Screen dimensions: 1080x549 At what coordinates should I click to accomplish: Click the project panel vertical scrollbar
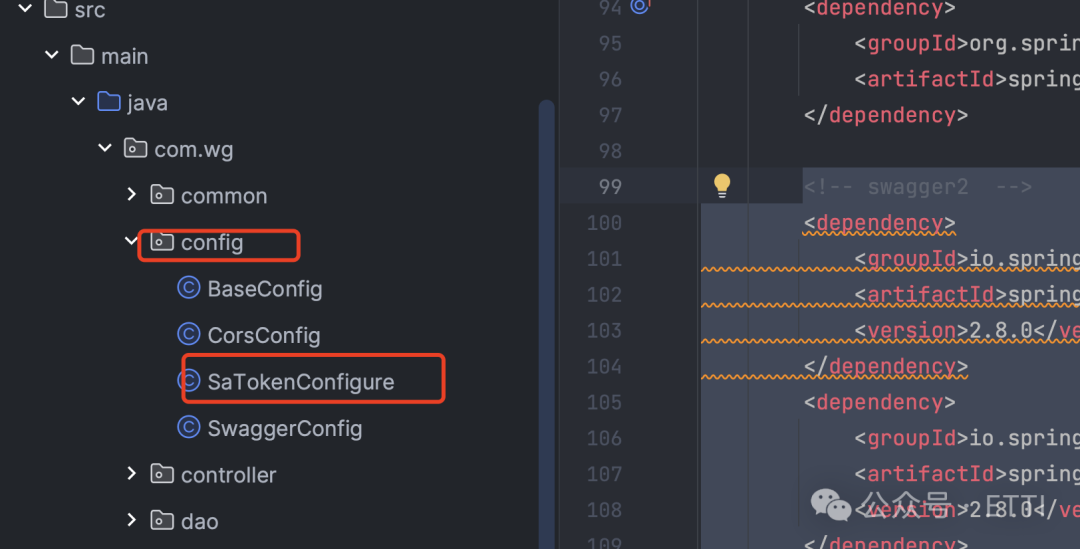click(x=546, y=300)
